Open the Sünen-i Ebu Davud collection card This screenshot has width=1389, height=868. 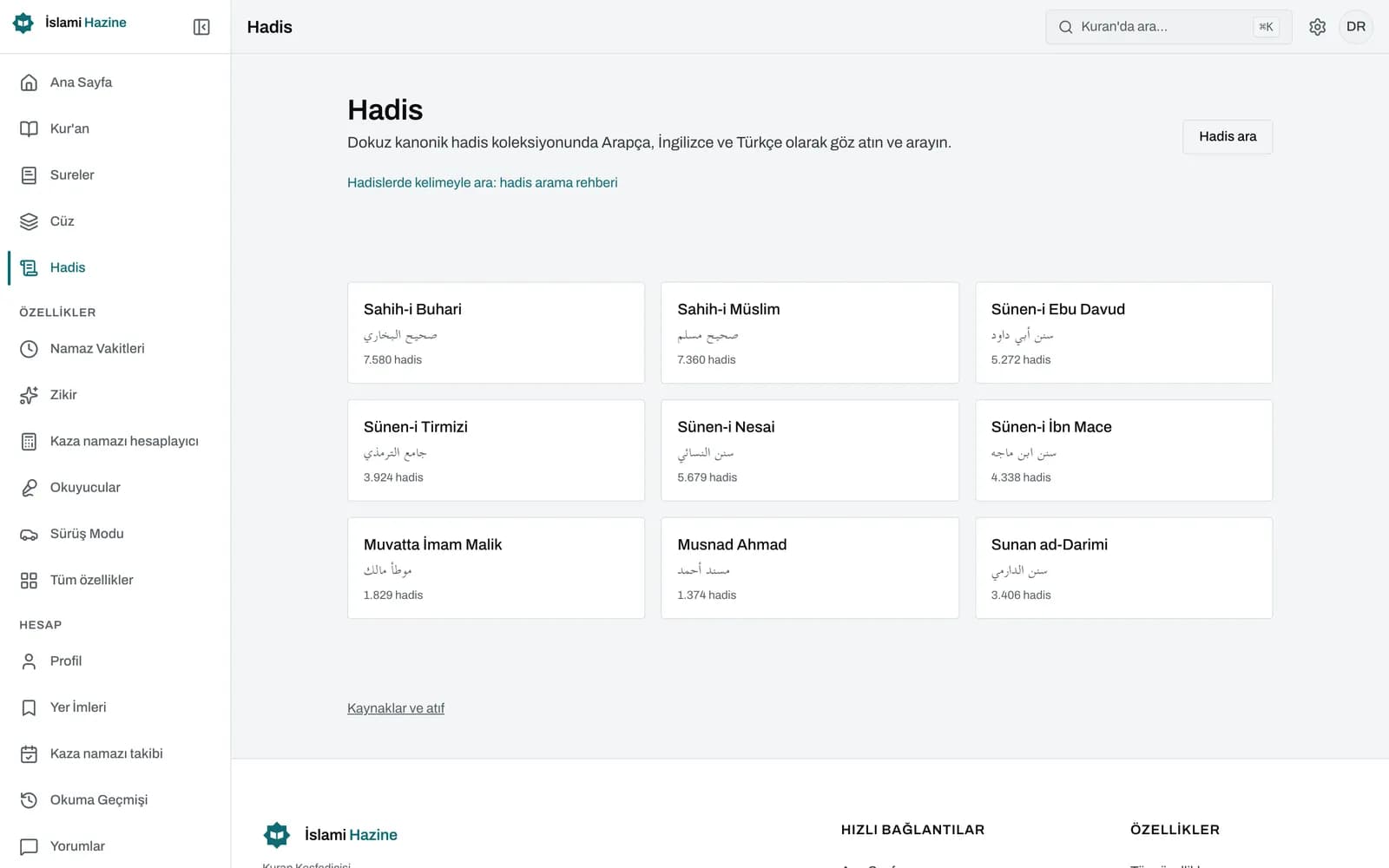(x=1124, y=332)
